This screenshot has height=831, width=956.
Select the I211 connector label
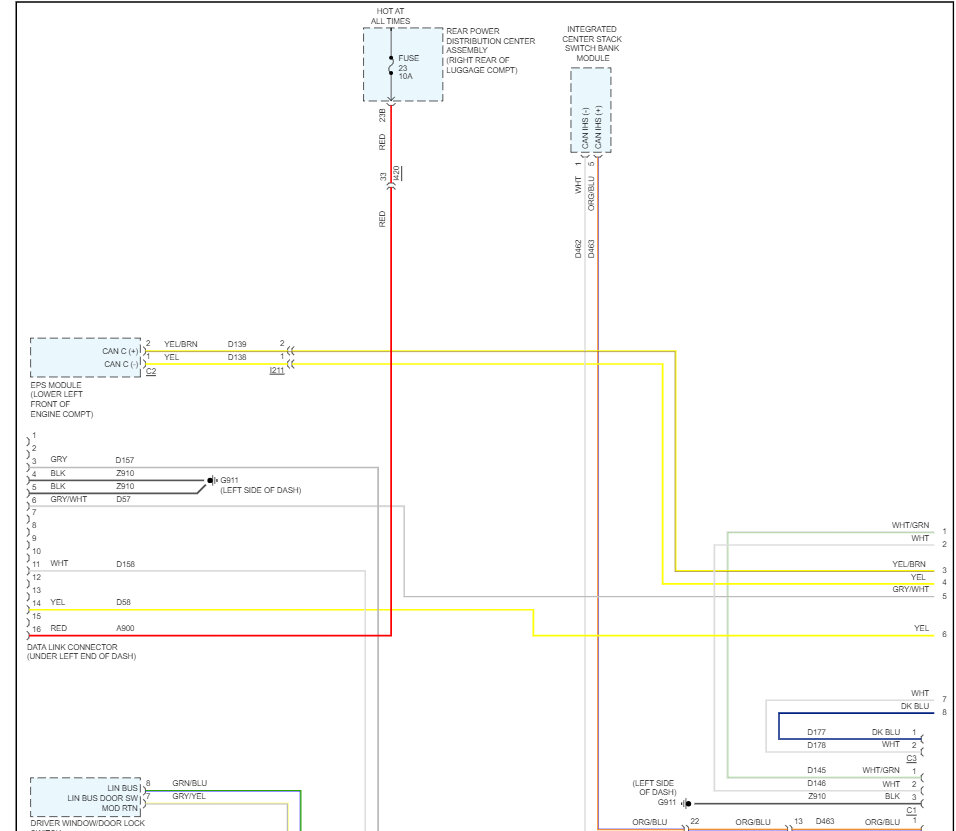tap(277, 370)
